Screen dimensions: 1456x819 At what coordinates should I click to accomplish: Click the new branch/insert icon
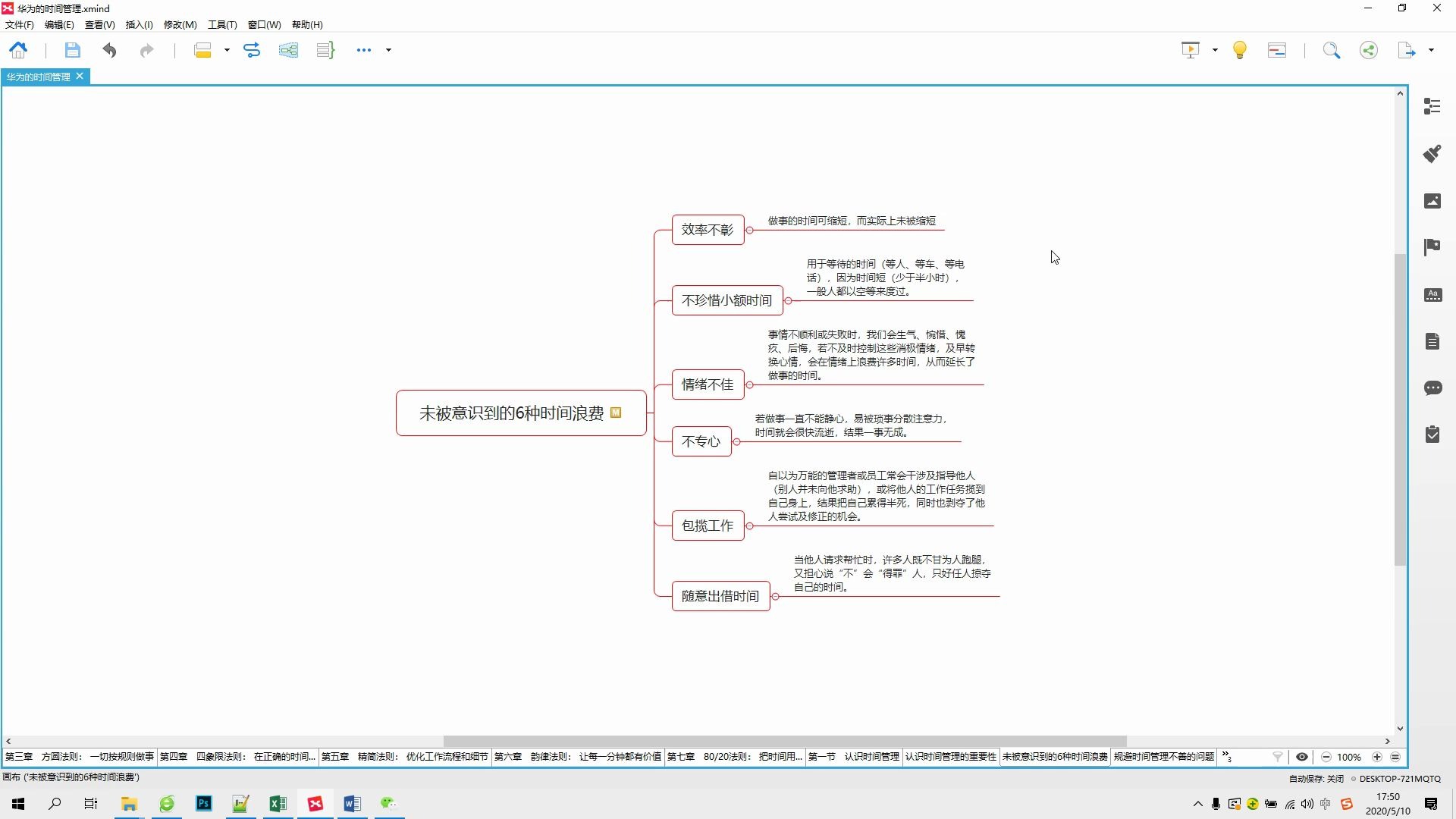click(288, 49)
